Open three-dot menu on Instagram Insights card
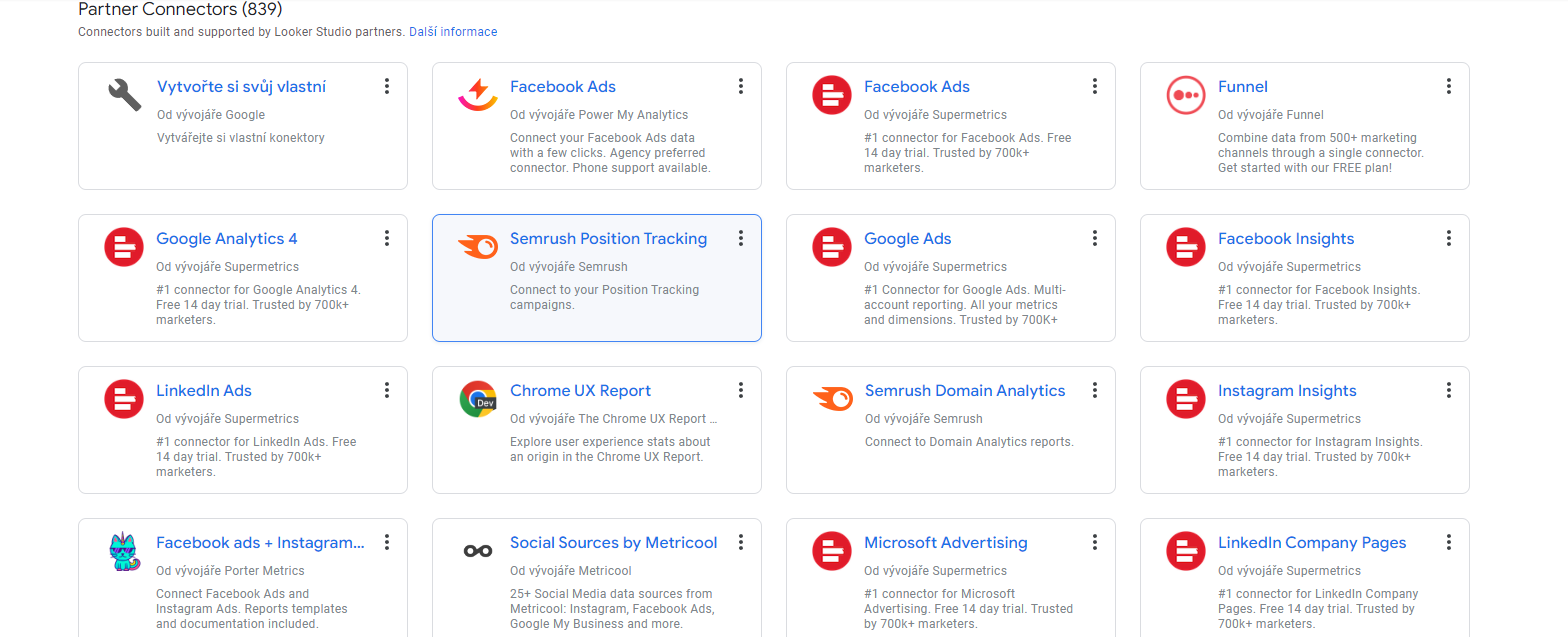Viewport: 1568px width, 641px height. [x=1448, y=390]
